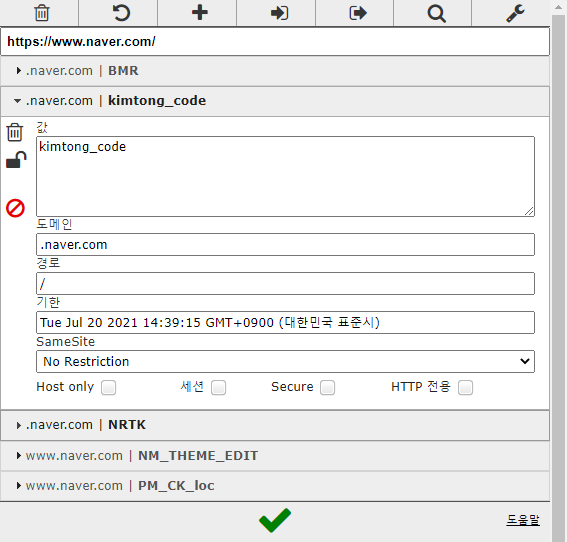The image size is (567, 542).
Task: Enable the Host only checkbox
Action: 108,388
